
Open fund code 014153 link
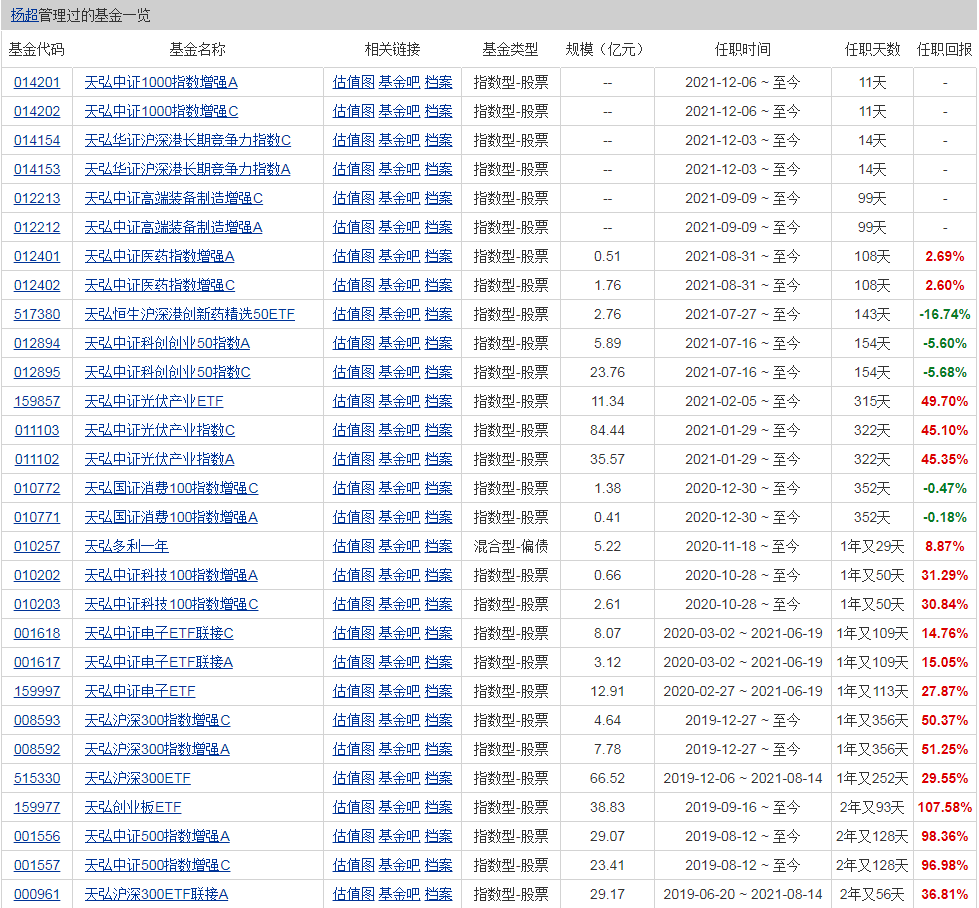pyautogui.click(x=37, y=169)
